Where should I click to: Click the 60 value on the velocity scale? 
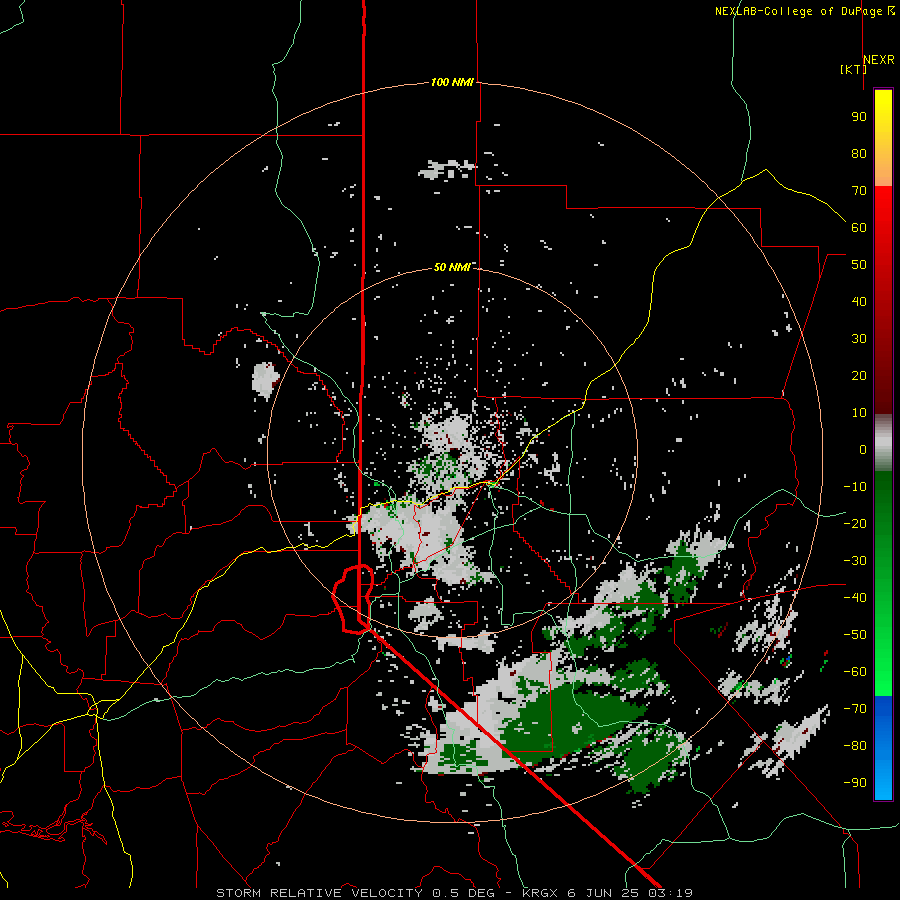click(x=859, y=228)
